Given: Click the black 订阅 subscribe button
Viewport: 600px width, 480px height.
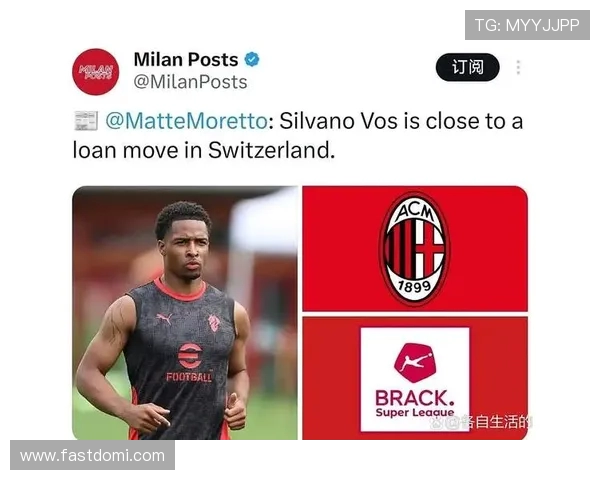Looking at the screenshot, I should click(x=468, y=67).
